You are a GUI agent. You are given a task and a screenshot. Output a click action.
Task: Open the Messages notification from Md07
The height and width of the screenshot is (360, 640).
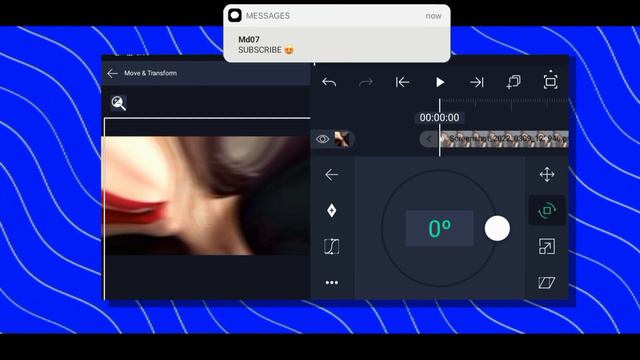tap(337, 33)
